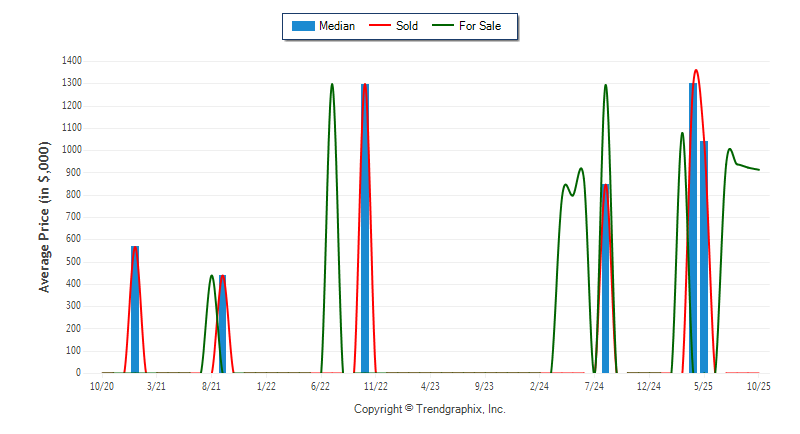Viewport: 800px width, 434px height.
Task: Click the green For Sale legend line marker
Action: (x=443, y=26)
